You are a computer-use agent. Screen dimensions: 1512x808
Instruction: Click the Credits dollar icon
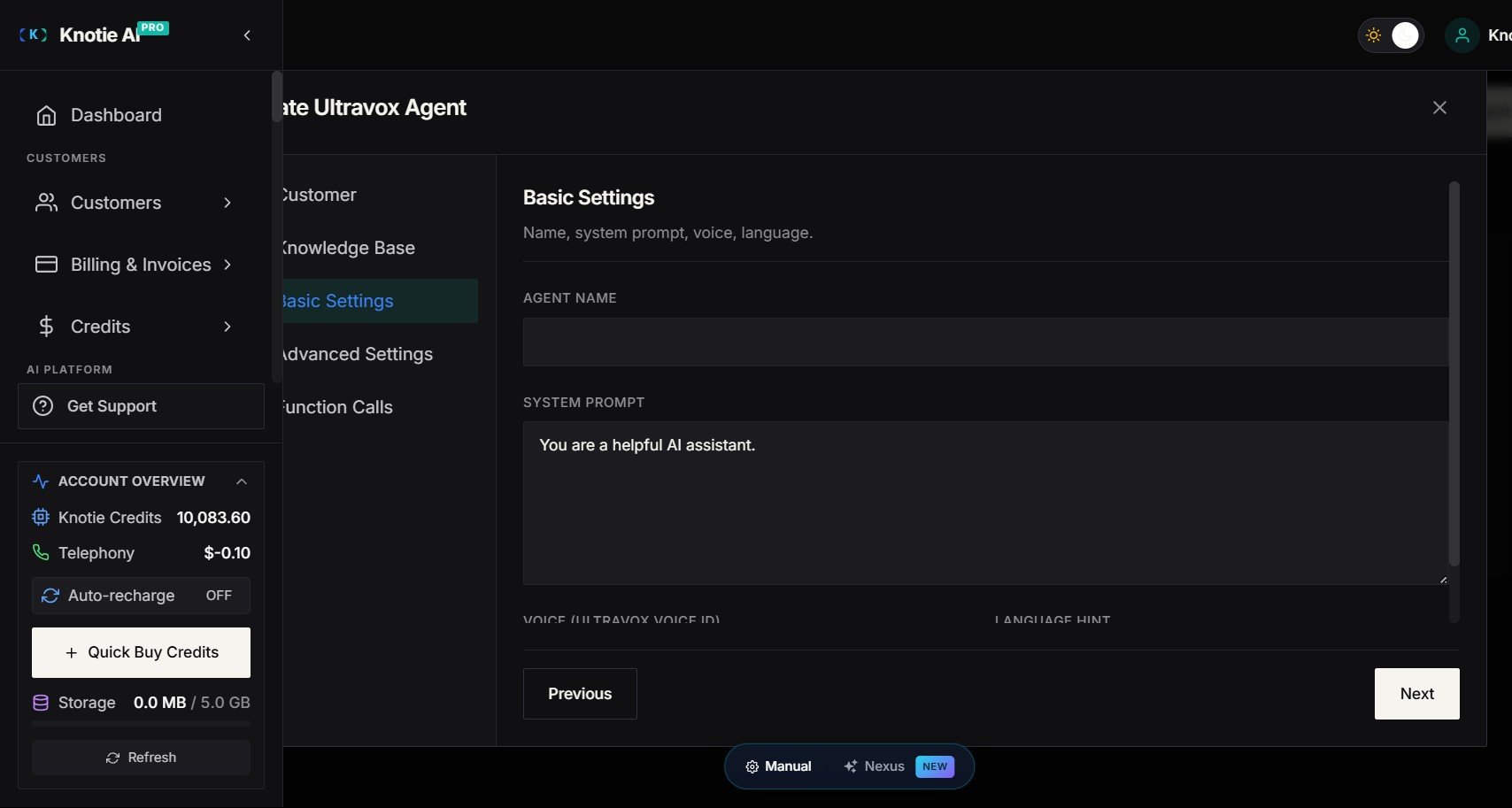pos(46,327)
